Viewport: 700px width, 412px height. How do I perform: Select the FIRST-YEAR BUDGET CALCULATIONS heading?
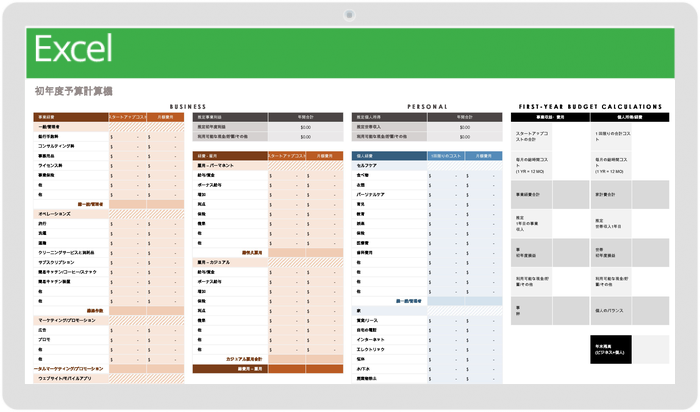click(x=588, y=106)
